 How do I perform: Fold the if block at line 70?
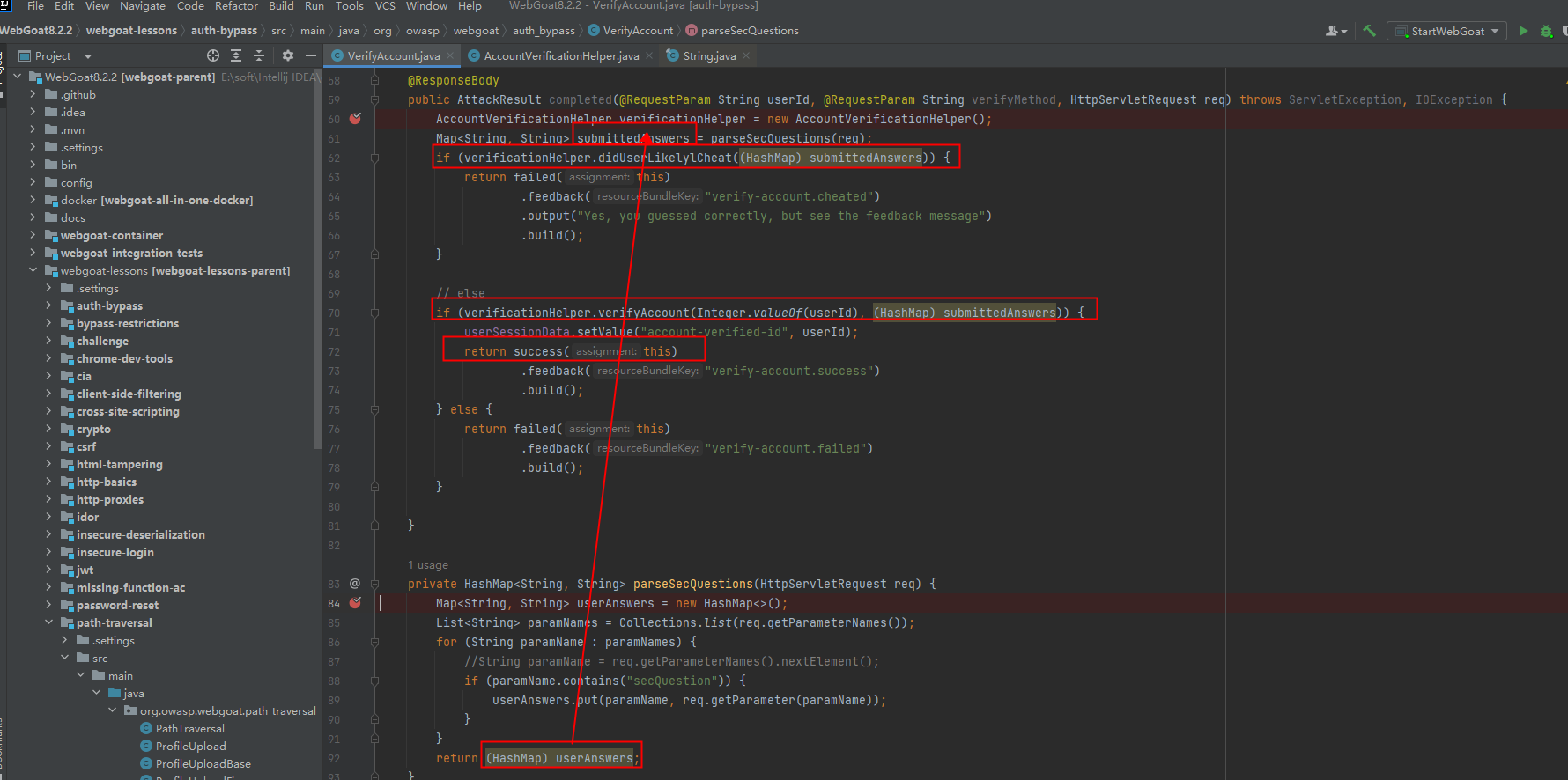point(375,313)
